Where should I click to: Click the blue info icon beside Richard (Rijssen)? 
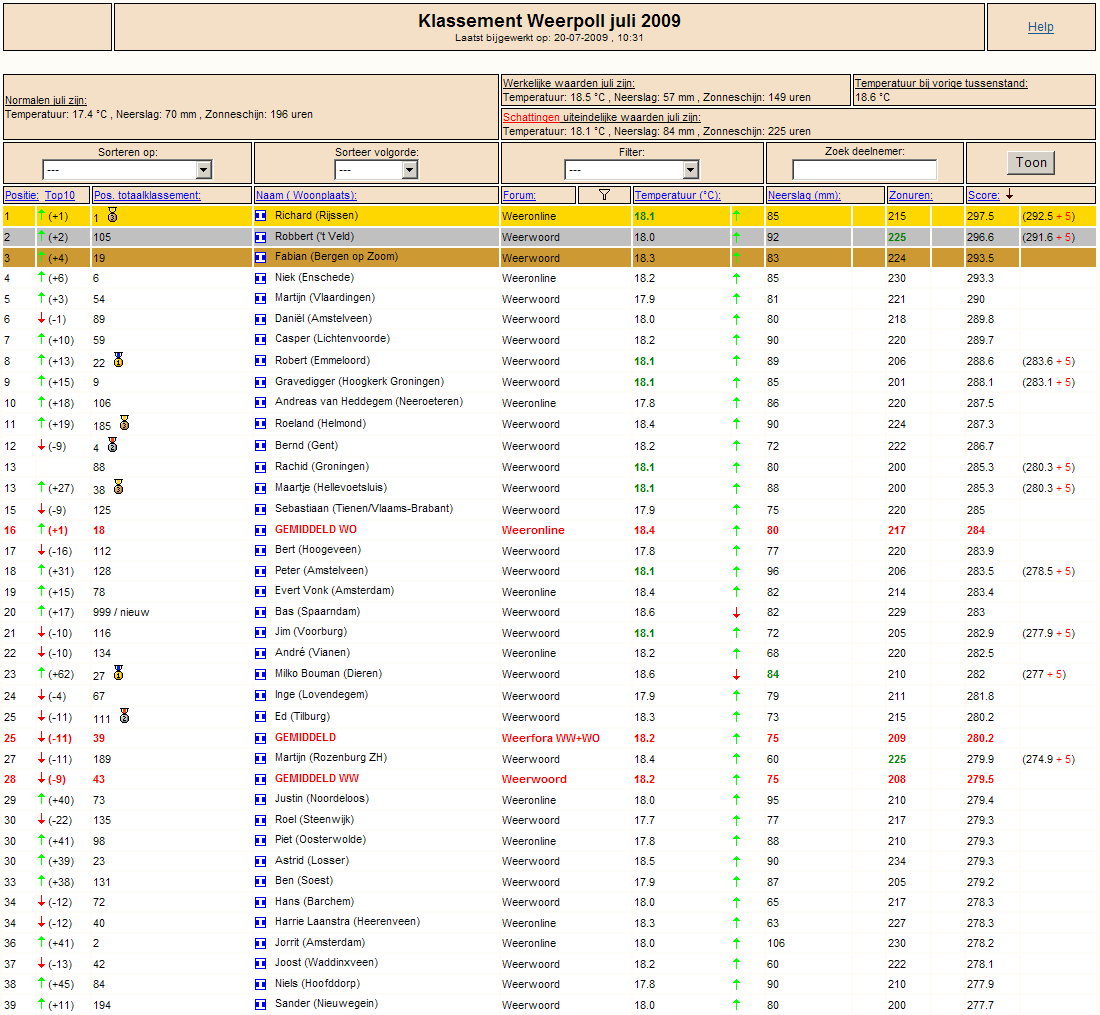[x=260, y=216]
